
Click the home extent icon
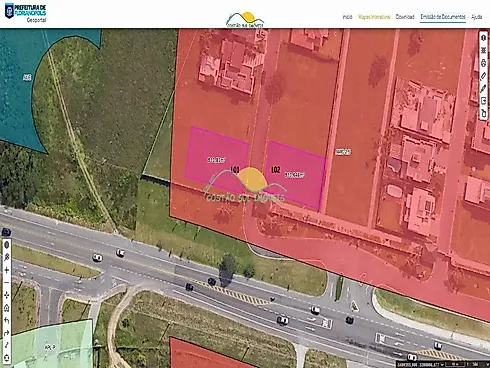pos(6,308)
